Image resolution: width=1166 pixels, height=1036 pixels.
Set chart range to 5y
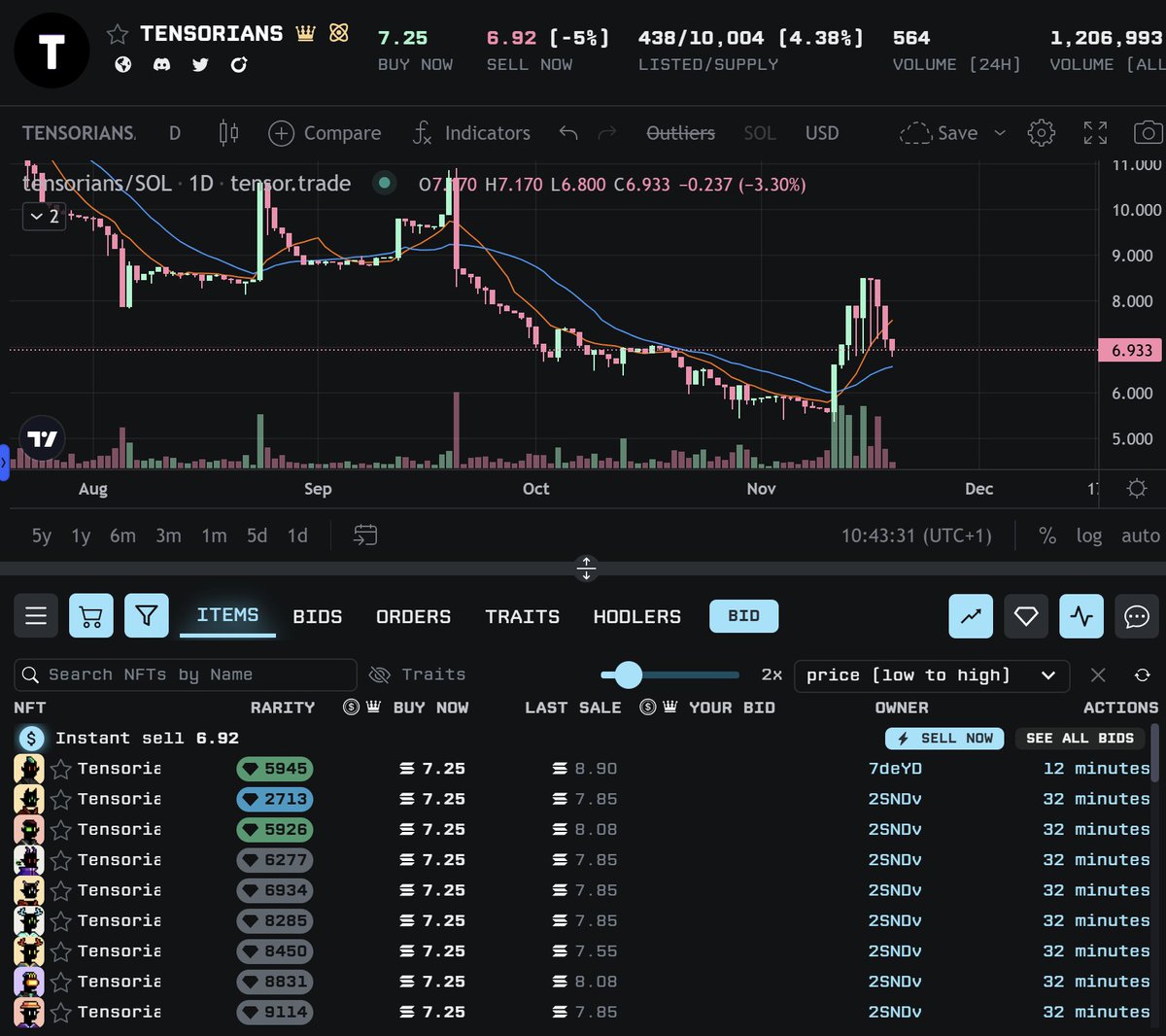pos(41,535)
